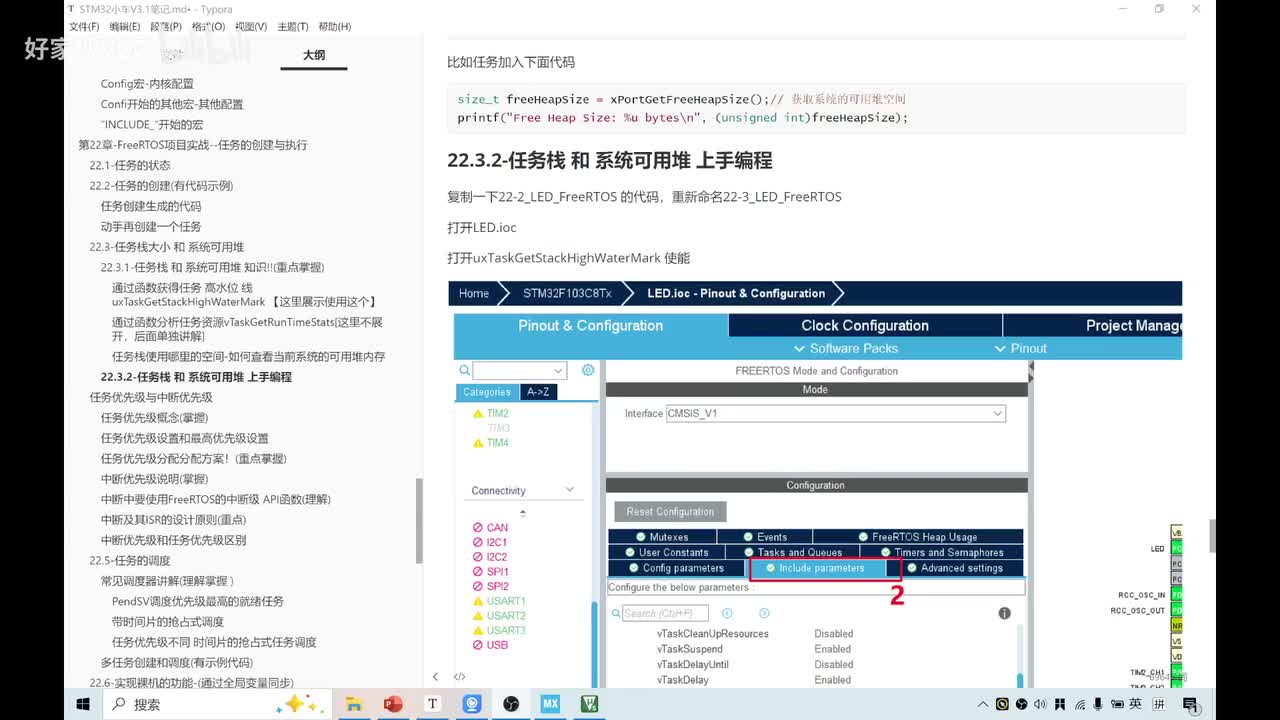Open the Timers and Semaphores tab

click(942, 552)
